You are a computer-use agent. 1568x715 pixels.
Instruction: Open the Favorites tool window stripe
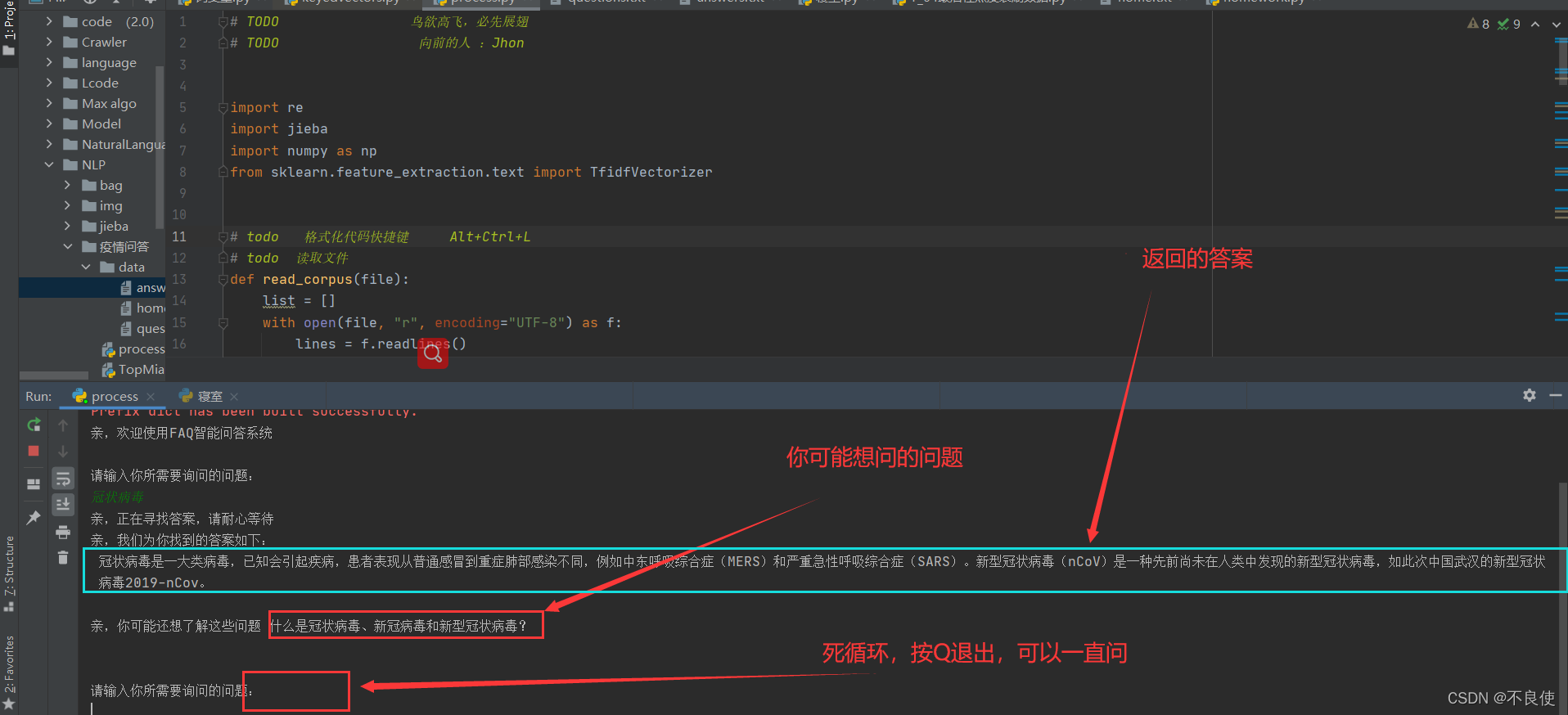coord(9,672)
